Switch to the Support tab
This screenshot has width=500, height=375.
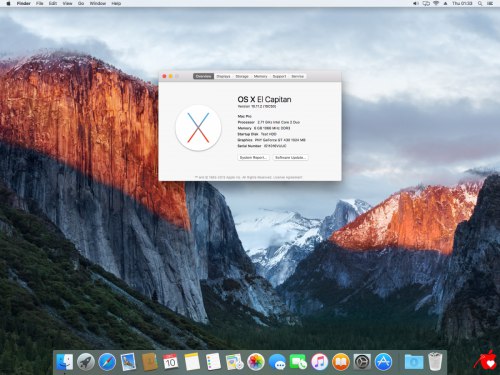pyautogui.click(x=279, y=76)
